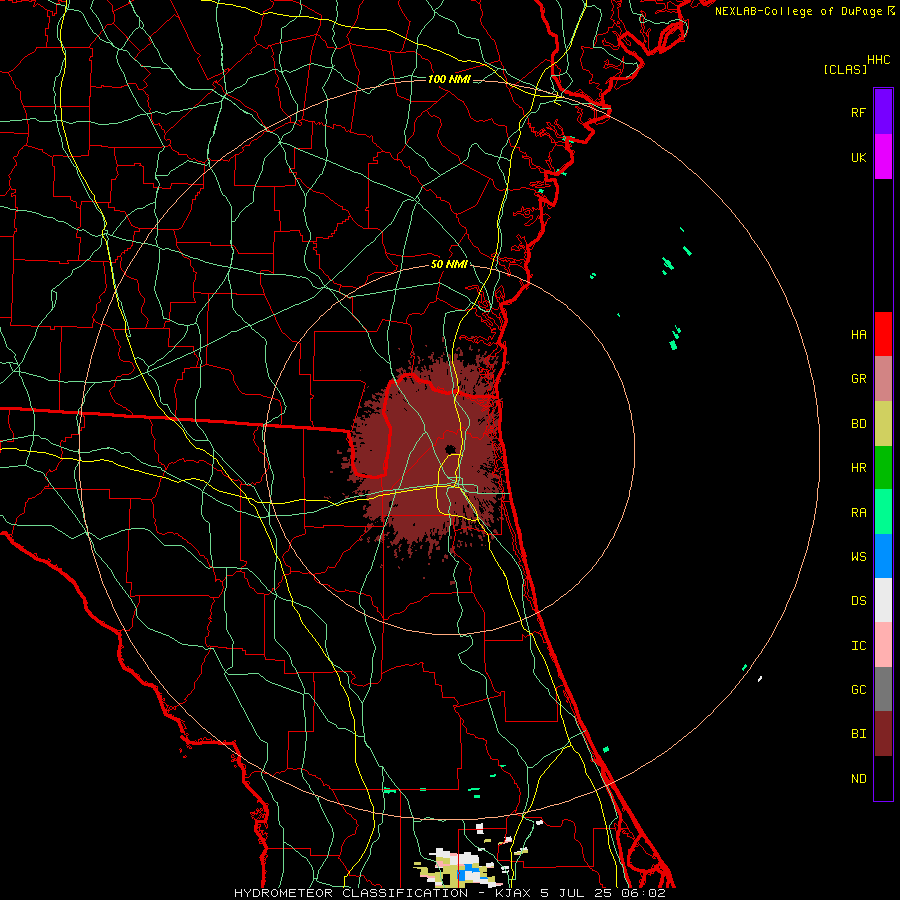
Task: Click the GC legend label
Action: pos(858,690)
